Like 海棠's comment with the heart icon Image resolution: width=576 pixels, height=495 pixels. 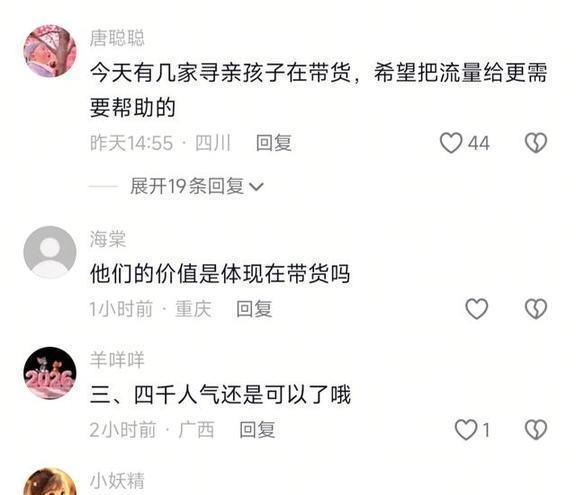click(x=476, y=308)
